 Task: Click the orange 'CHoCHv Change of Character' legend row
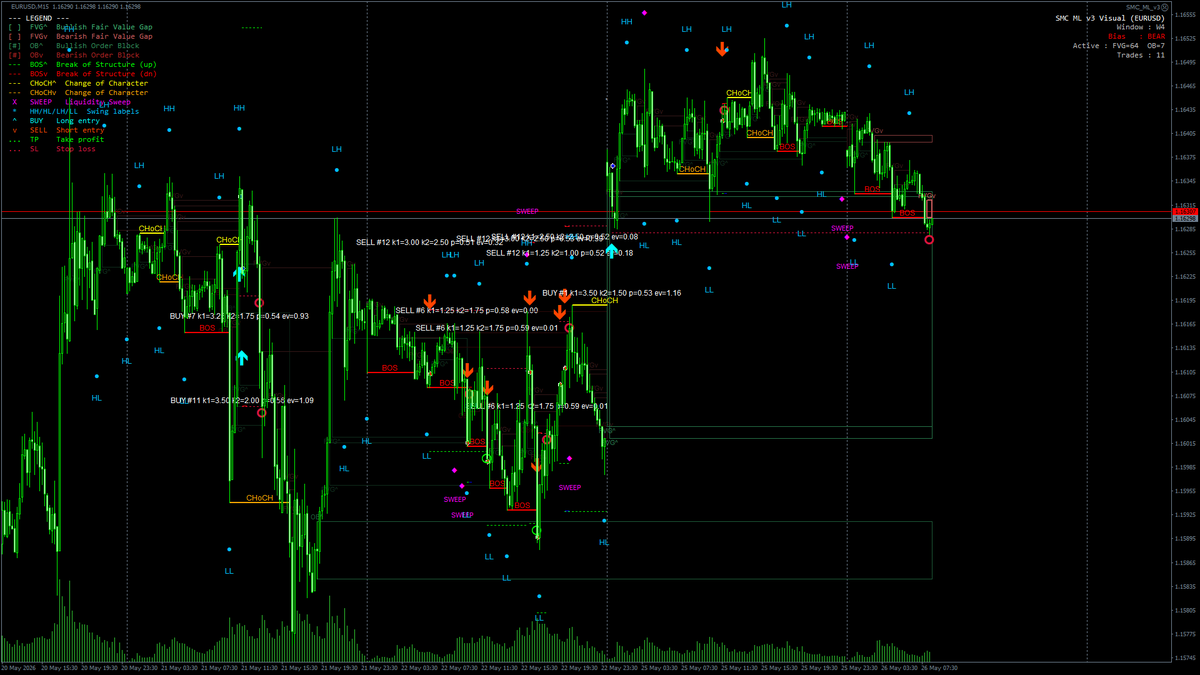coord(78,92)
